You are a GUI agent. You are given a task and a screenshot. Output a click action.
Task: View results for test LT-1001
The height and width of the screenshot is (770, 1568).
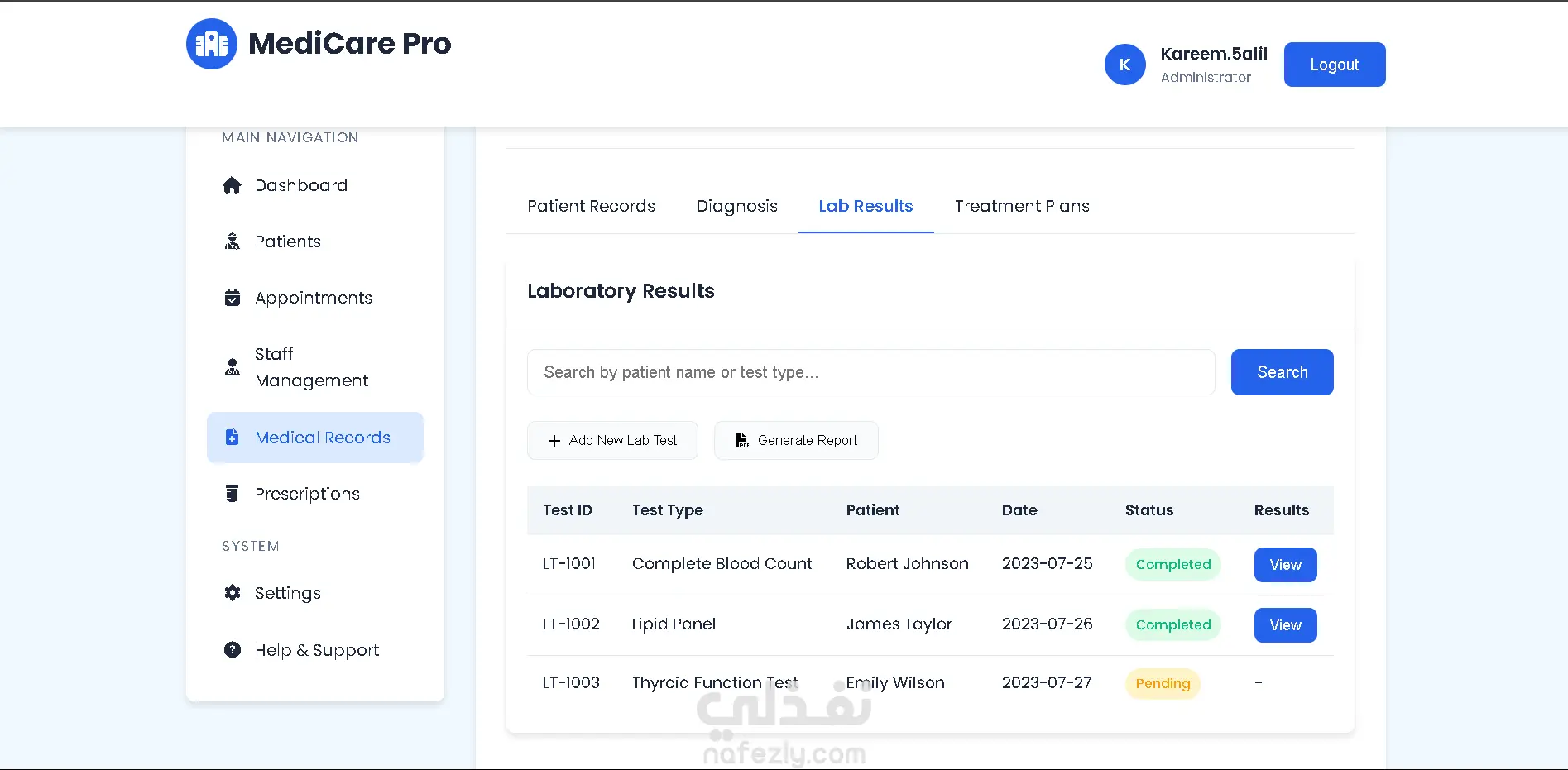click(x=1285, y=565)
